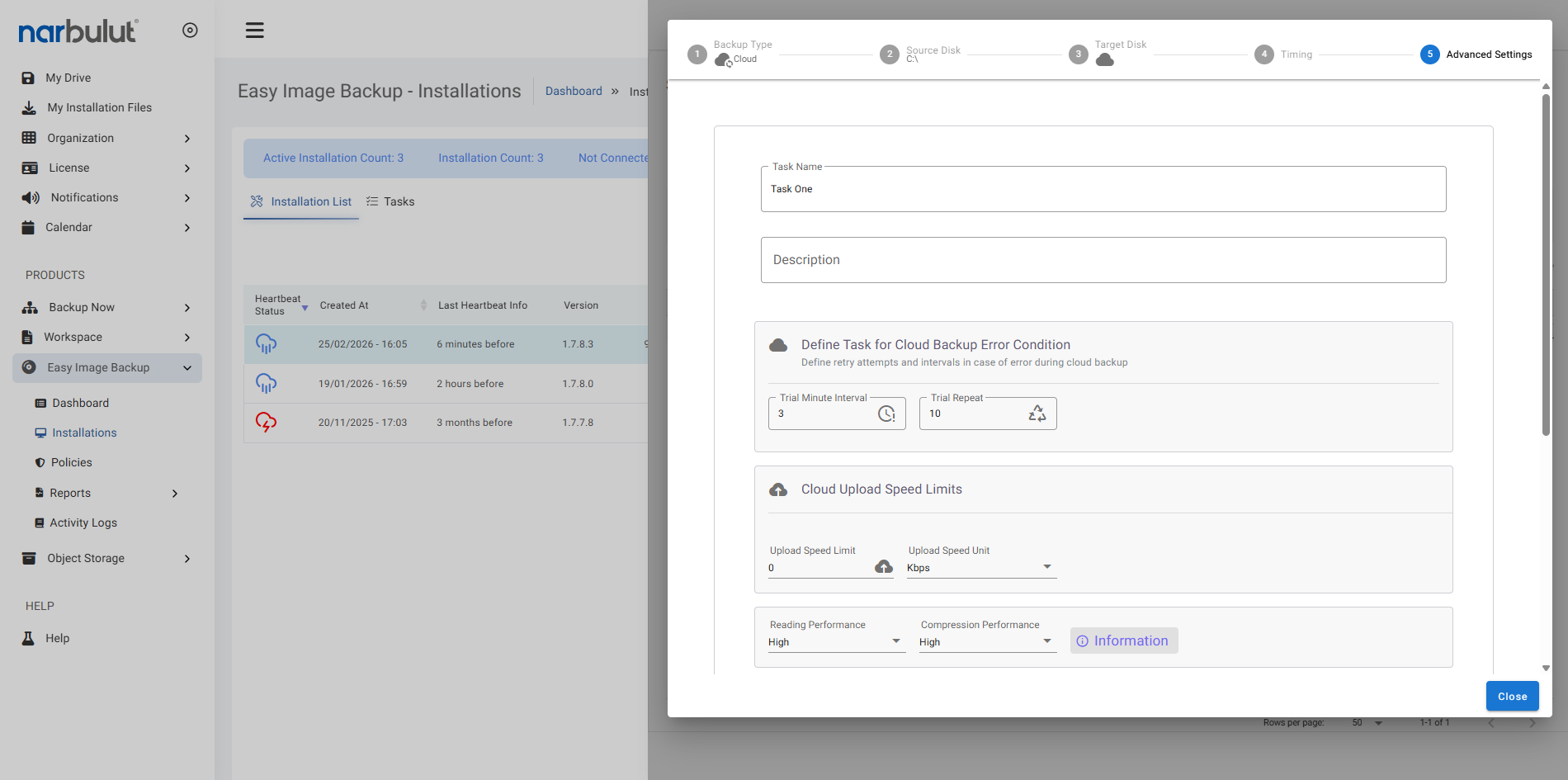The image size is (1568, 780).
Task: Open My Installation Files in sidebar
Action: tap(99, 107)
